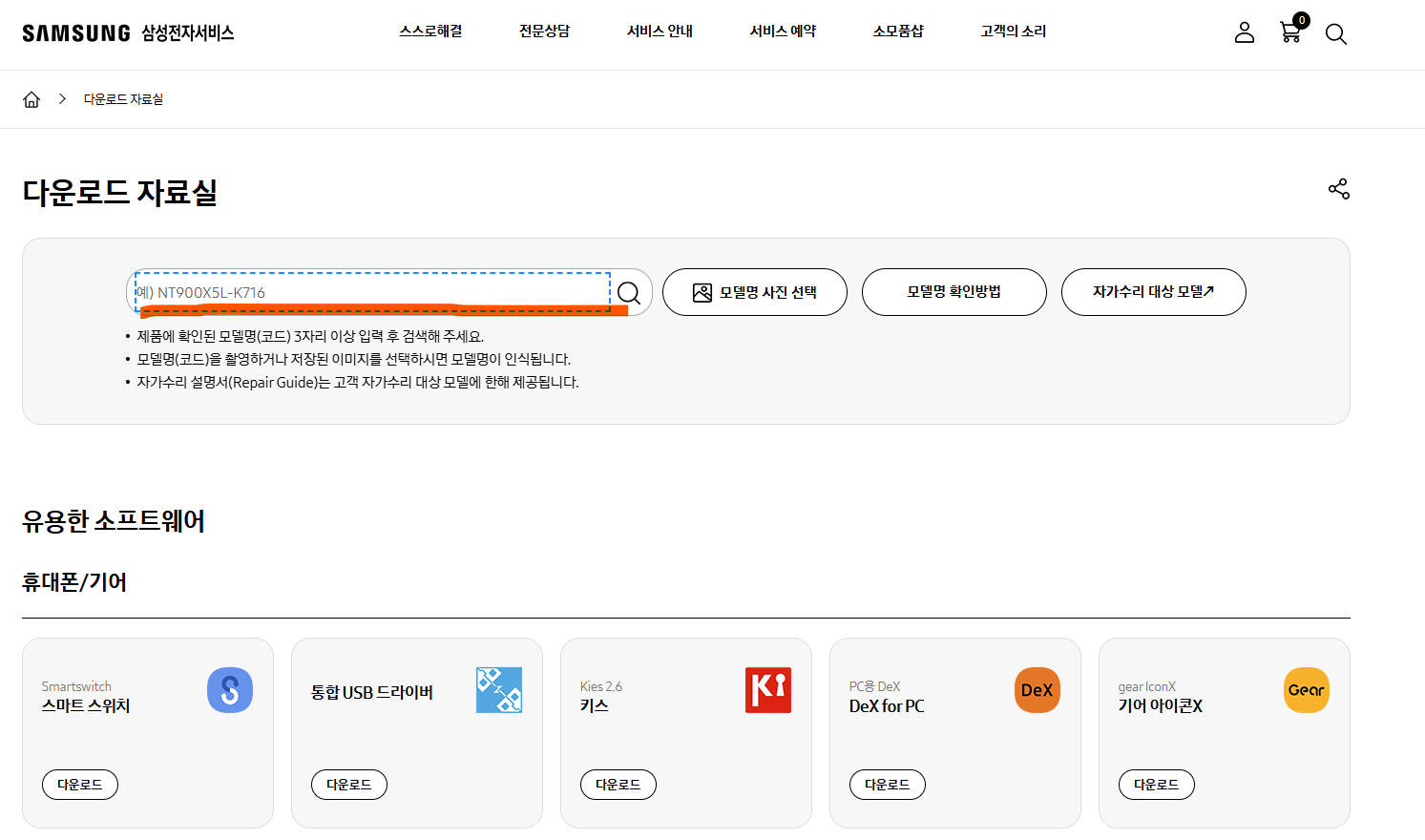Click the 모델명 사진 선택 button
The height and width of the screenshot is (840, 1425).
(755, 292)
